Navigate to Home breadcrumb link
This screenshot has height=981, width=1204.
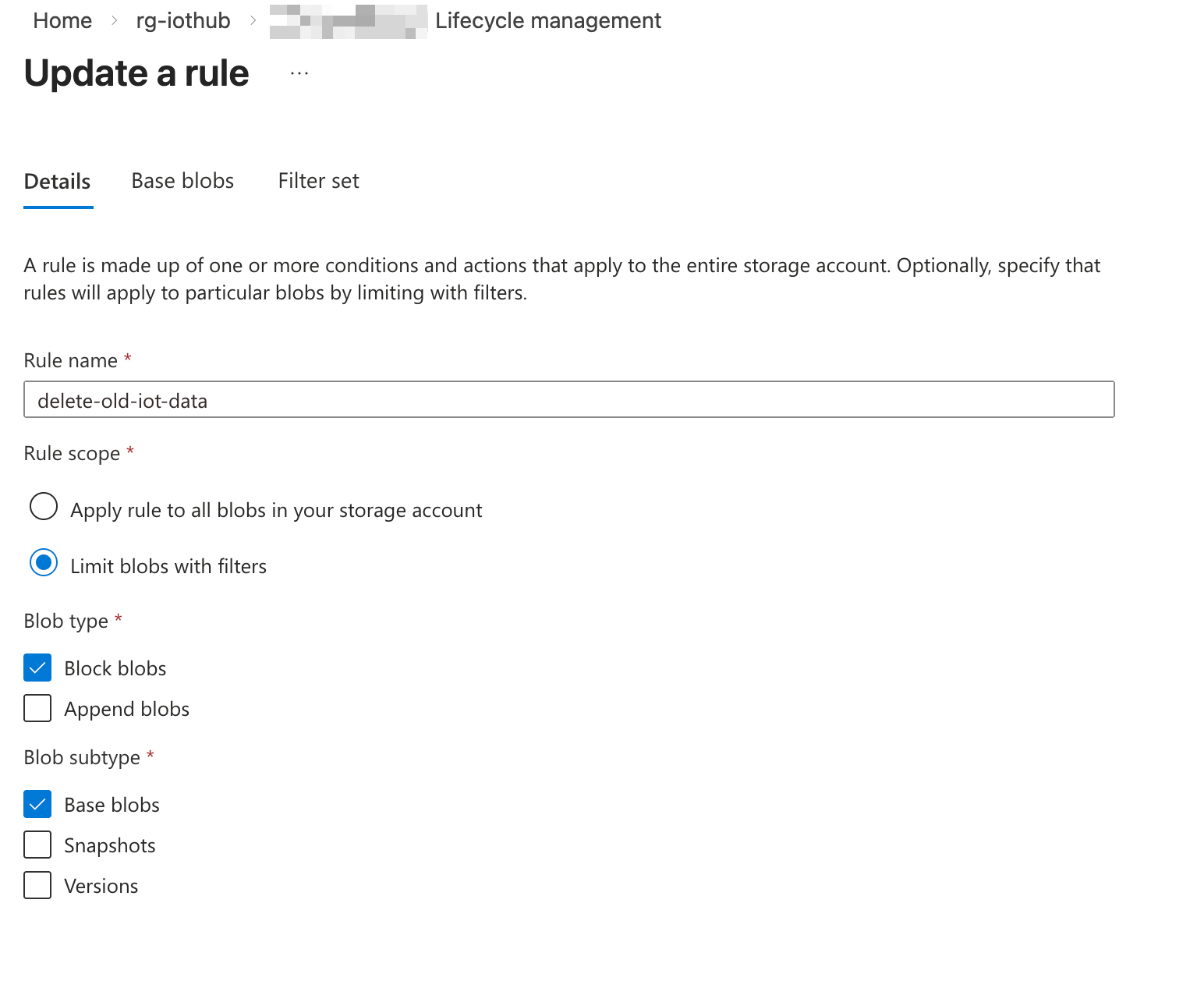[x=62, y=21]
